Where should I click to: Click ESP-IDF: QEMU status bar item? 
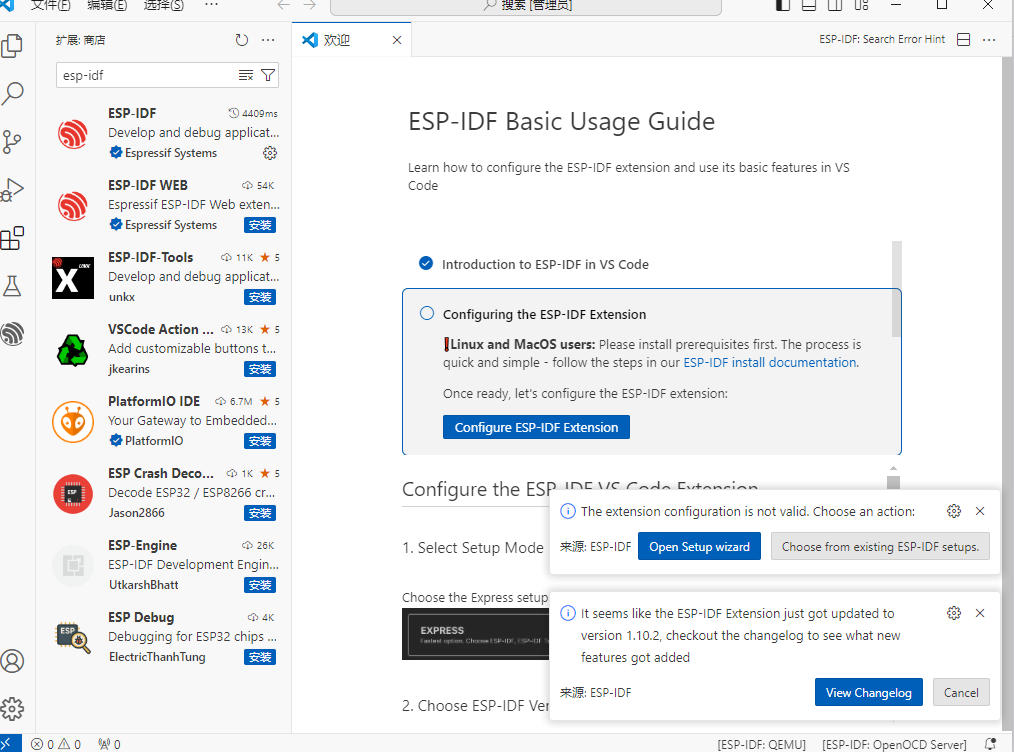coord(762,744)
